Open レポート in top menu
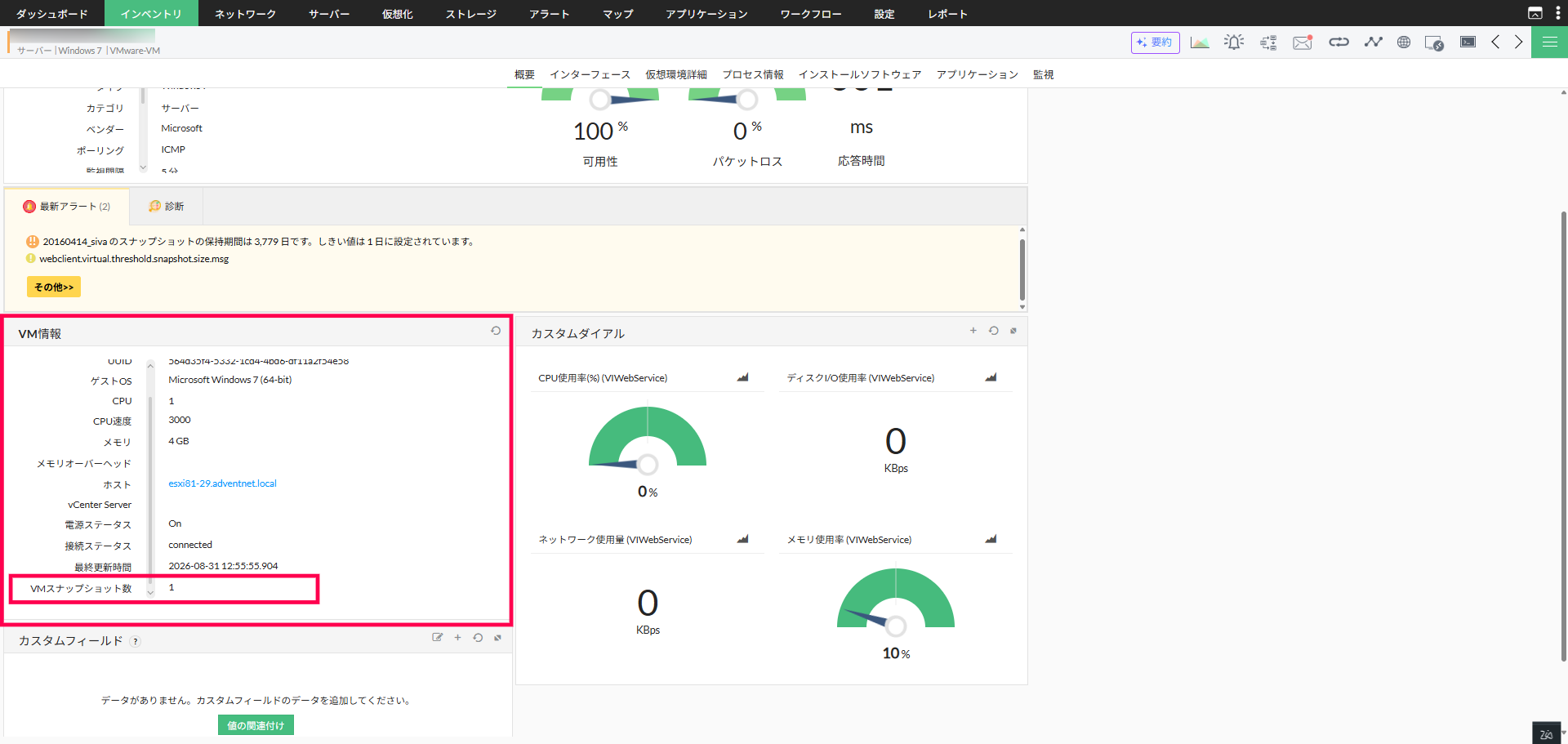The height and width of the screenshot is (744, 1568). (x=947, y=14)
